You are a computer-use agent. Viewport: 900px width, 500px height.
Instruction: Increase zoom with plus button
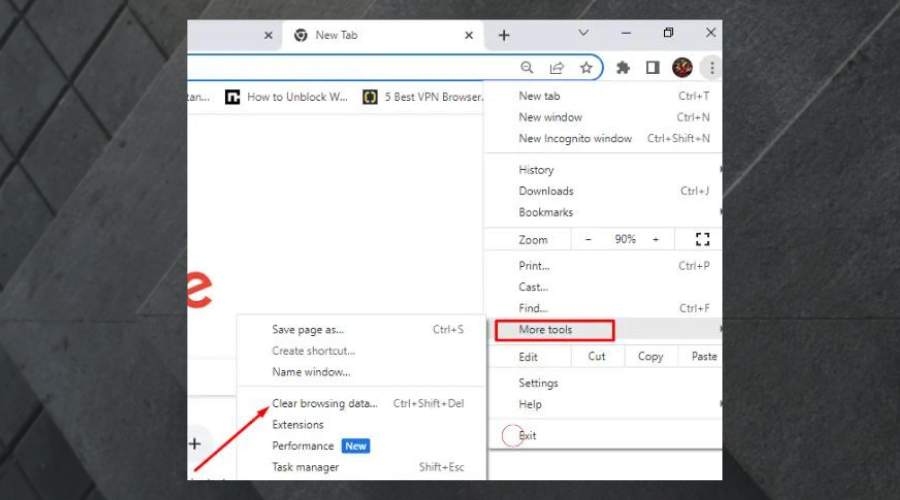655,239
